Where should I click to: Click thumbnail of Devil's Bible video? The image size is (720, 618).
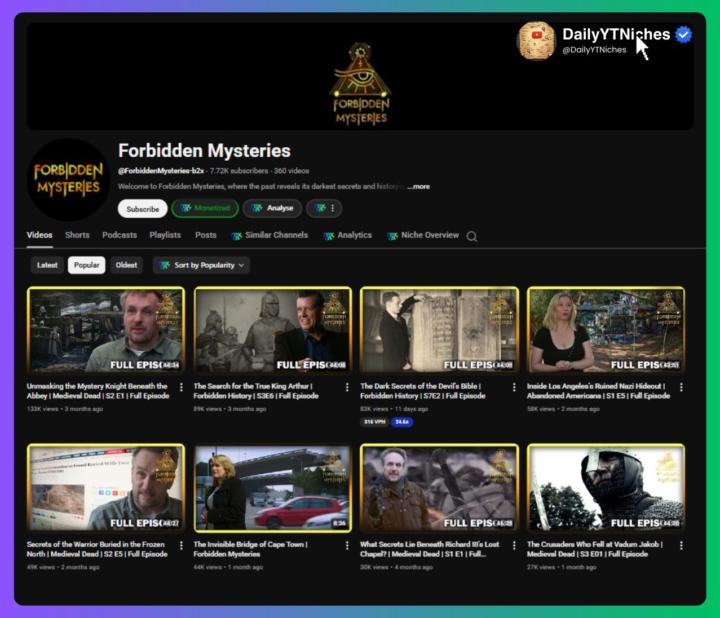tap(439, 330)
